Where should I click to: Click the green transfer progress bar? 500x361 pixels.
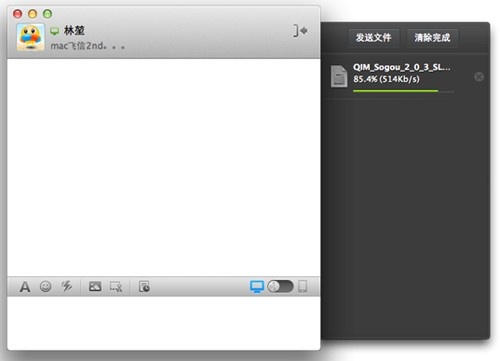pos(403,91)
